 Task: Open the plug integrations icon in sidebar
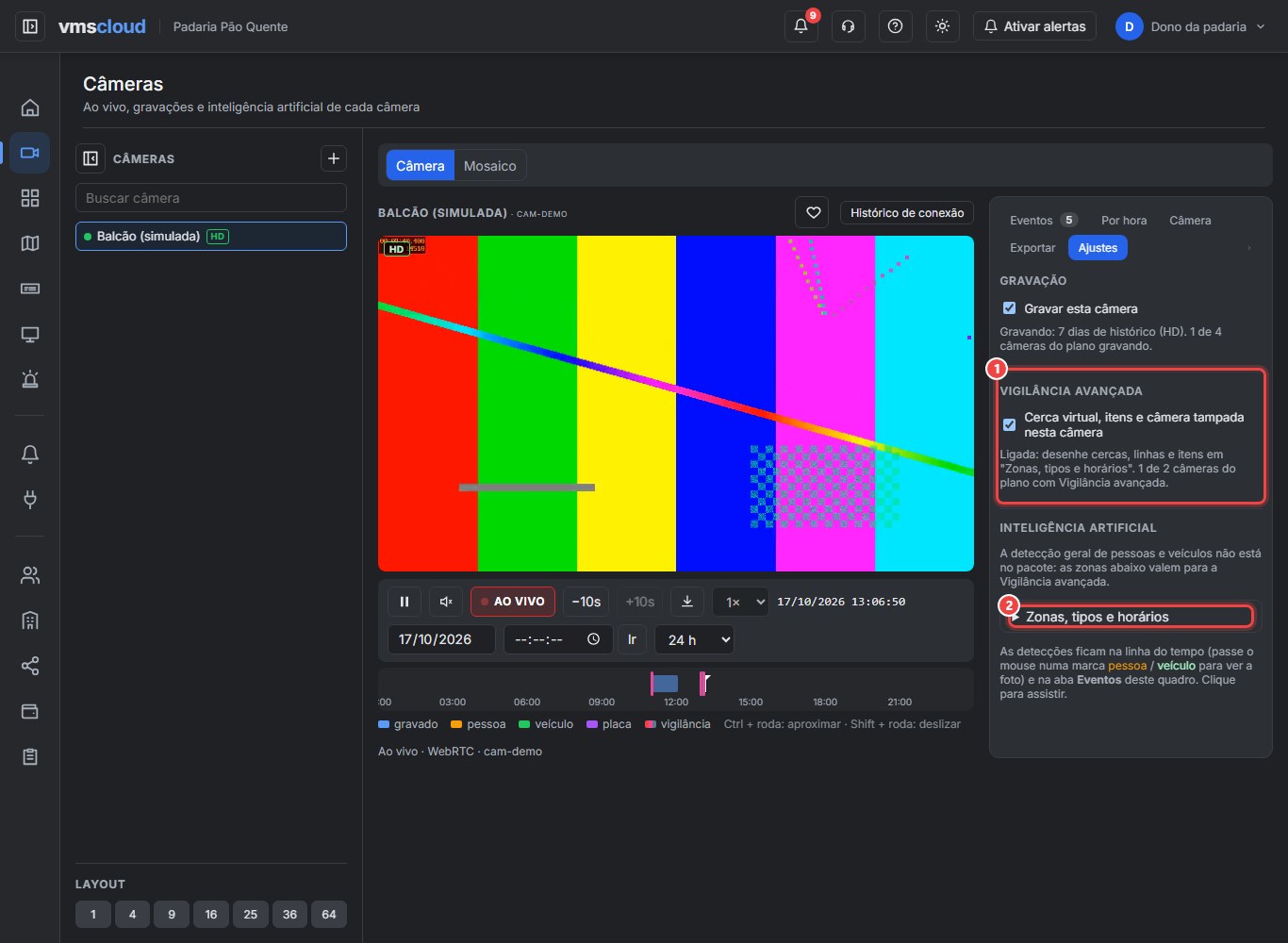pyautogui.click(x=30, y=500)
